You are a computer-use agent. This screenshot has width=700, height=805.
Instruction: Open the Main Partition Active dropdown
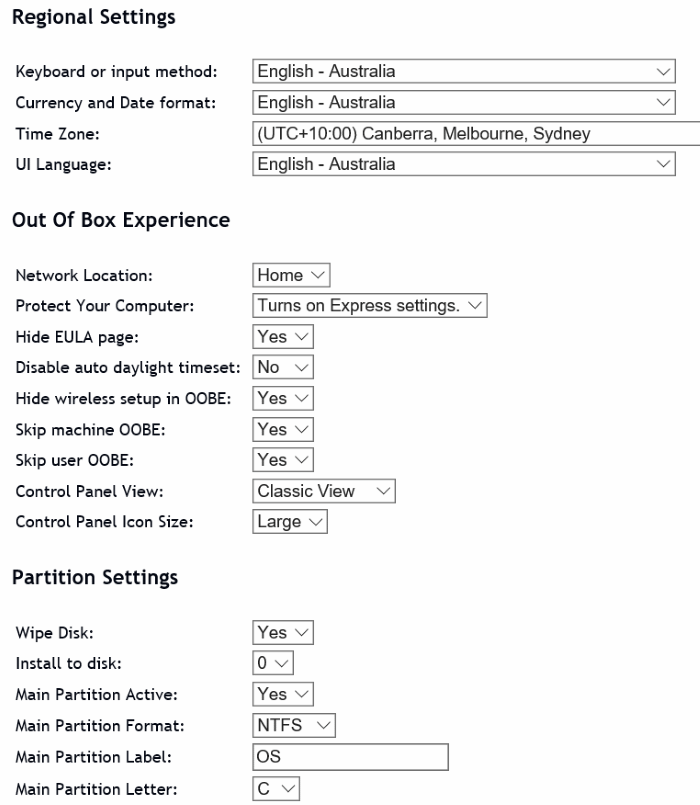pos(283,694)
